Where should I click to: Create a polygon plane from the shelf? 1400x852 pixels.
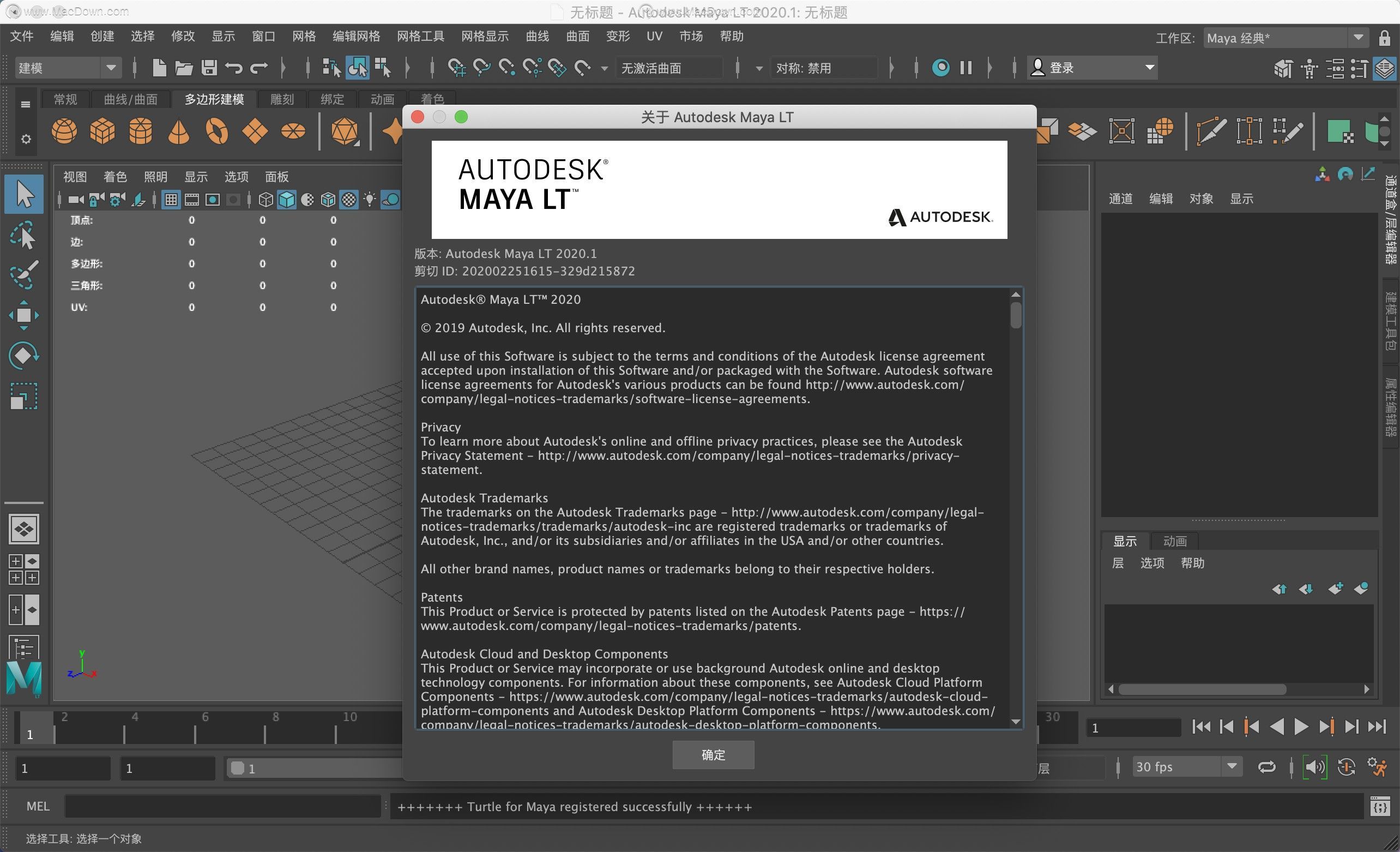255,131
